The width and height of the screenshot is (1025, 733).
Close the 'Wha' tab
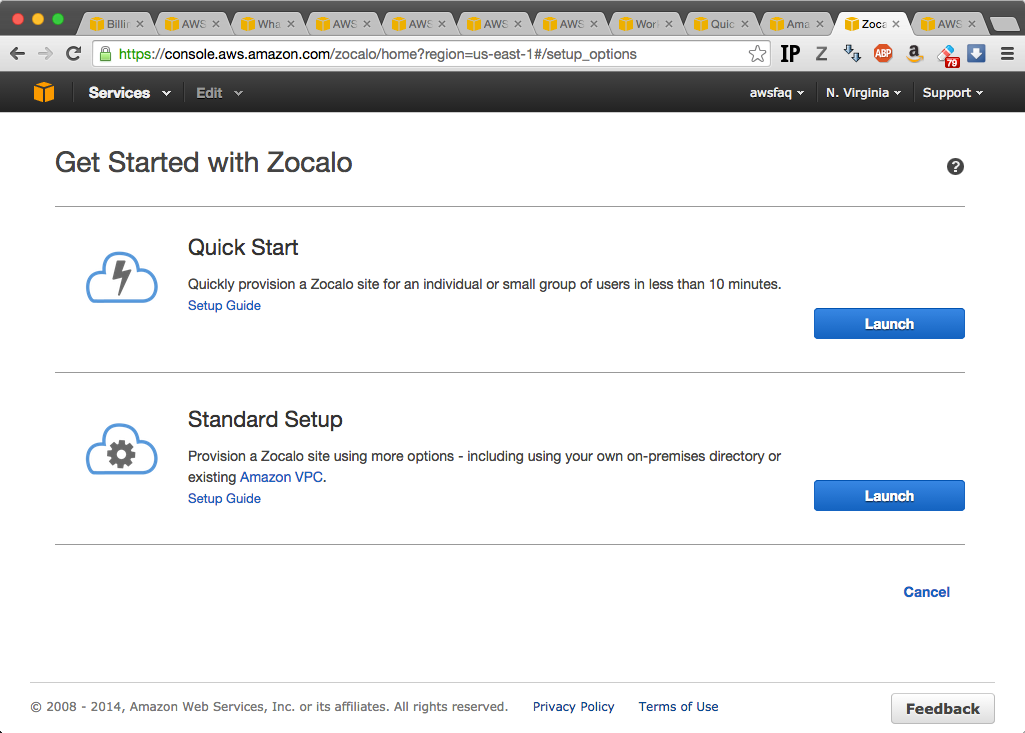tap(291, 24)
